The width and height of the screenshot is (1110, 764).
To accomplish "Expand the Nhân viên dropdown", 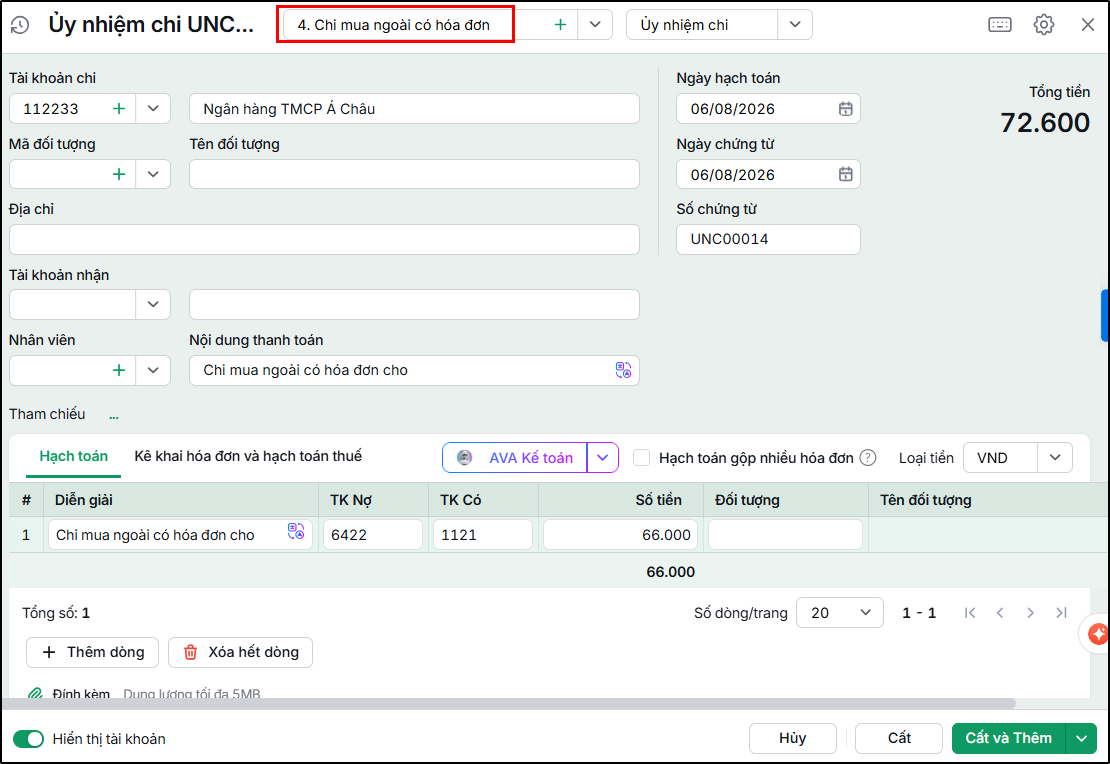I will pyautogui.click(x=153, y=370).
